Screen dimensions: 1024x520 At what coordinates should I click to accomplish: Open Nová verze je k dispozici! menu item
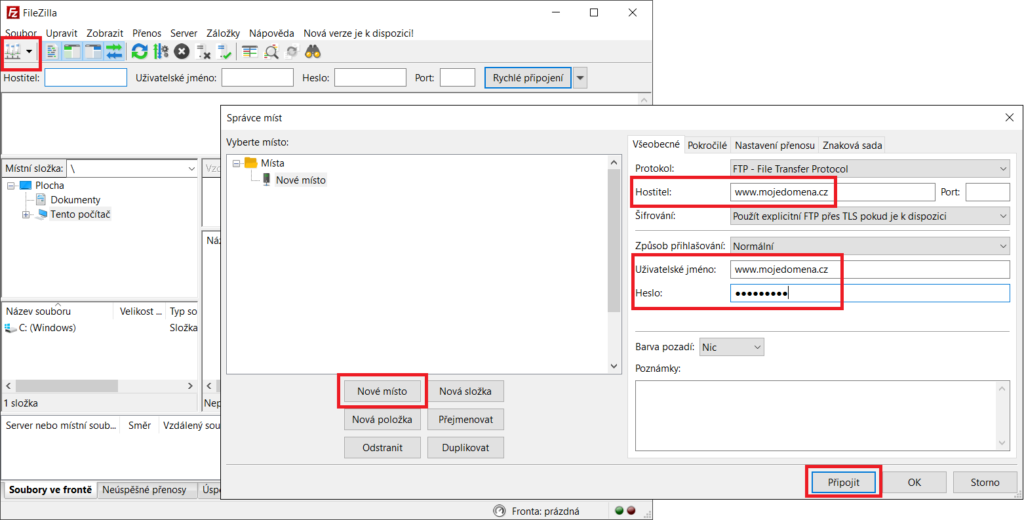coord(359,33)
